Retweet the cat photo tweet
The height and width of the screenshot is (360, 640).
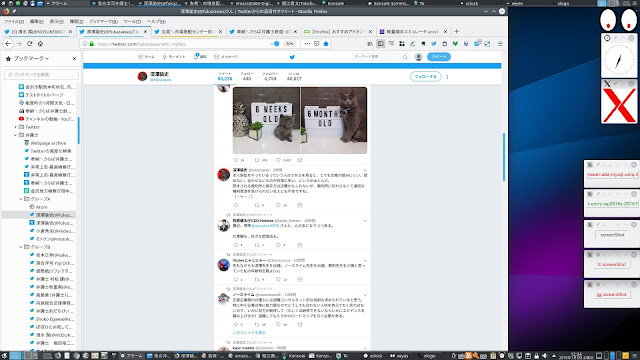tap(257, 160)
